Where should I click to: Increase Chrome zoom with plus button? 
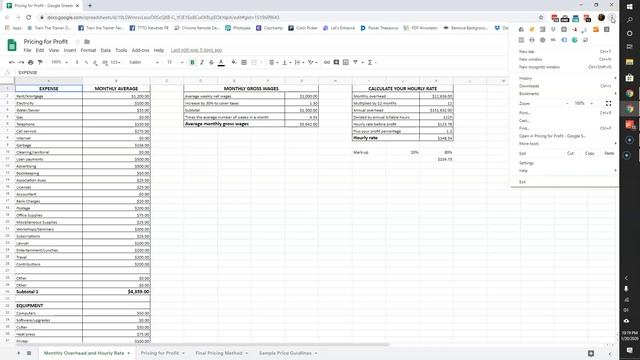click(591, 104)
